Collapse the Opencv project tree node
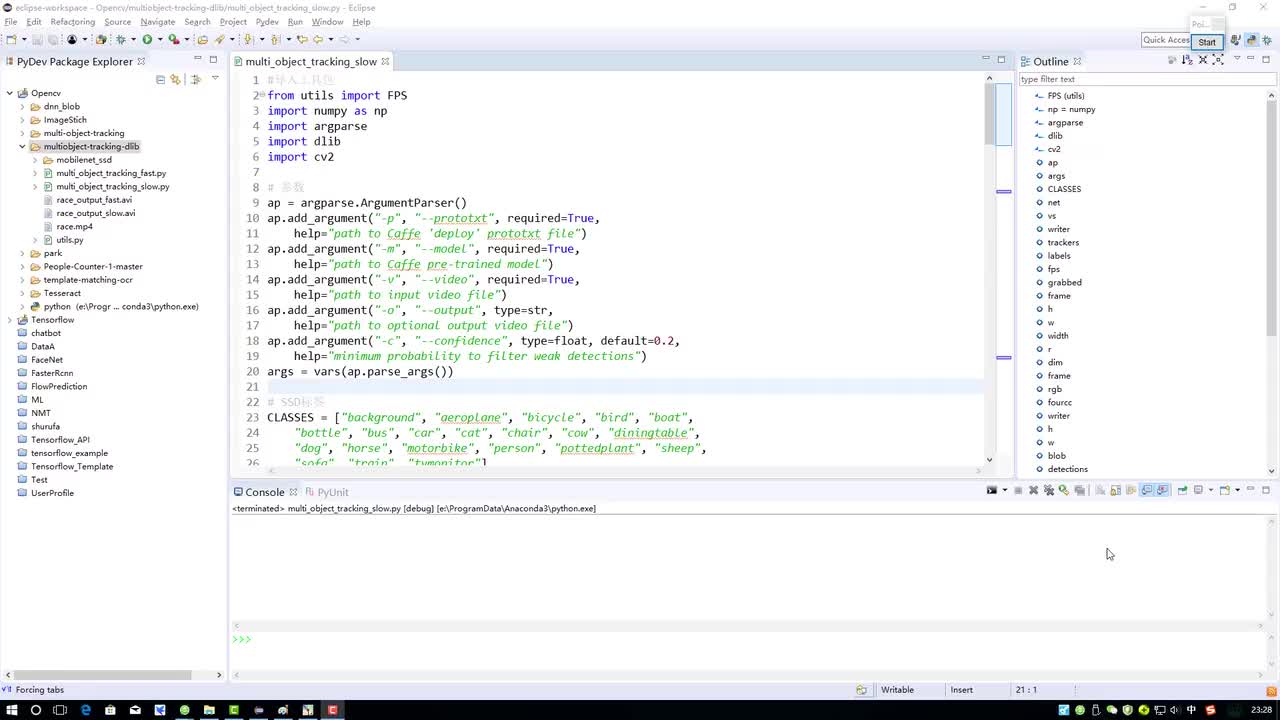The image size is (1280, 720). [x=10, y=93]
